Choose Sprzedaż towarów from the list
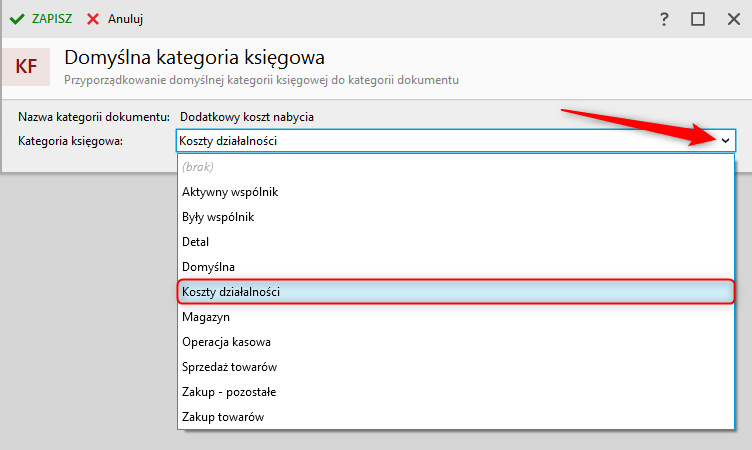Screen dimensions: 752x450 tap(456, 367)
